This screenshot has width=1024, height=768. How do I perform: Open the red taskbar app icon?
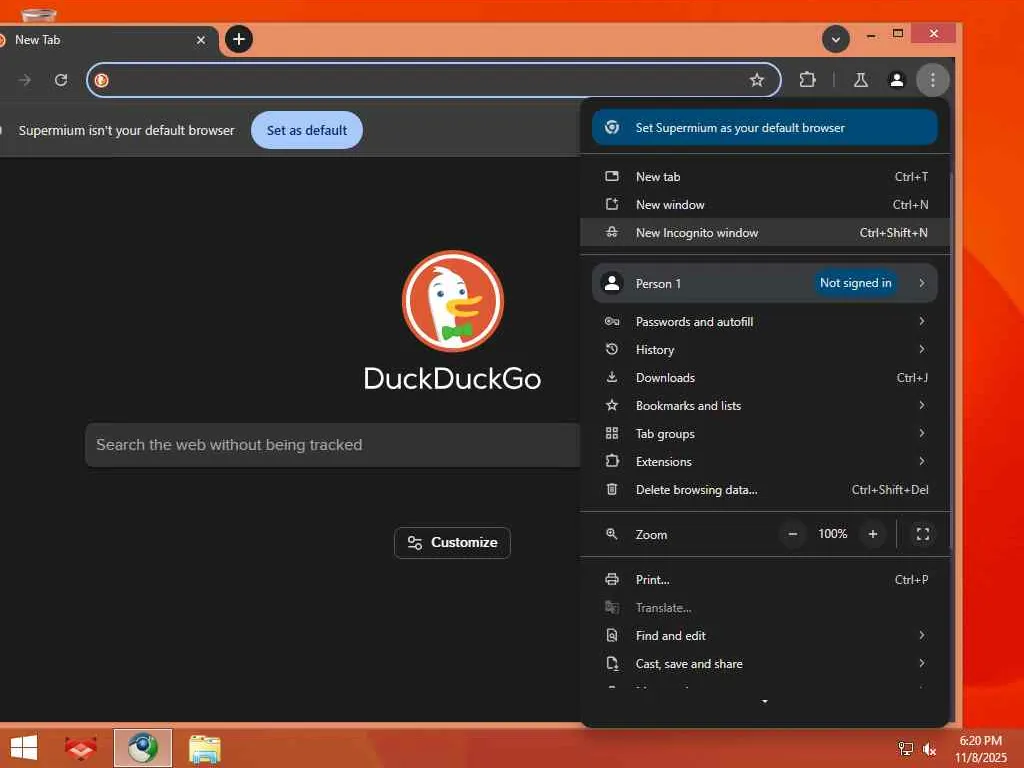[81, 748]
